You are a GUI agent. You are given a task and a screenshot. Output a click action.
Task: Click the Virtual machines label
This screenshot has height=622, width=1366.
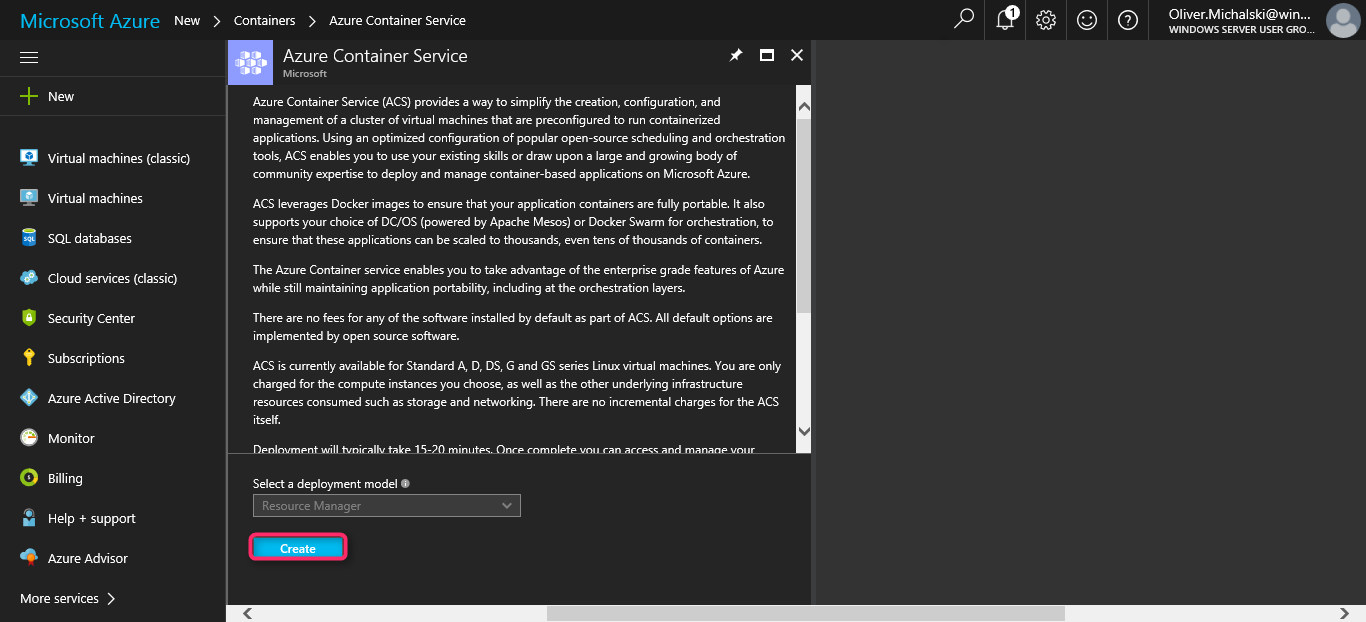(x=95, y=198)
